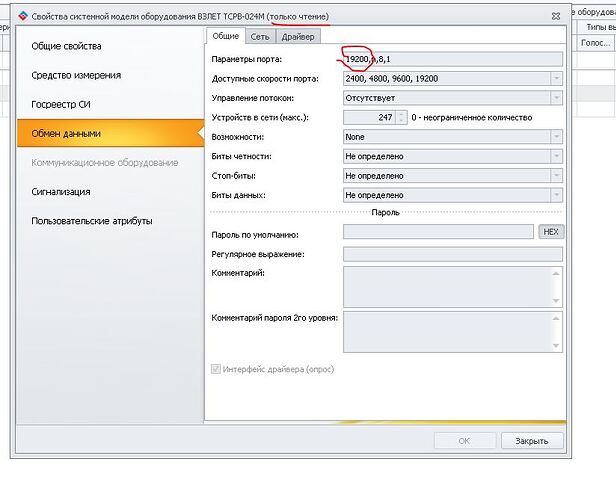This screenshot has width=616, height=500.
Task: Click the HEX button next to the default password
Action: tap(551, 232)
